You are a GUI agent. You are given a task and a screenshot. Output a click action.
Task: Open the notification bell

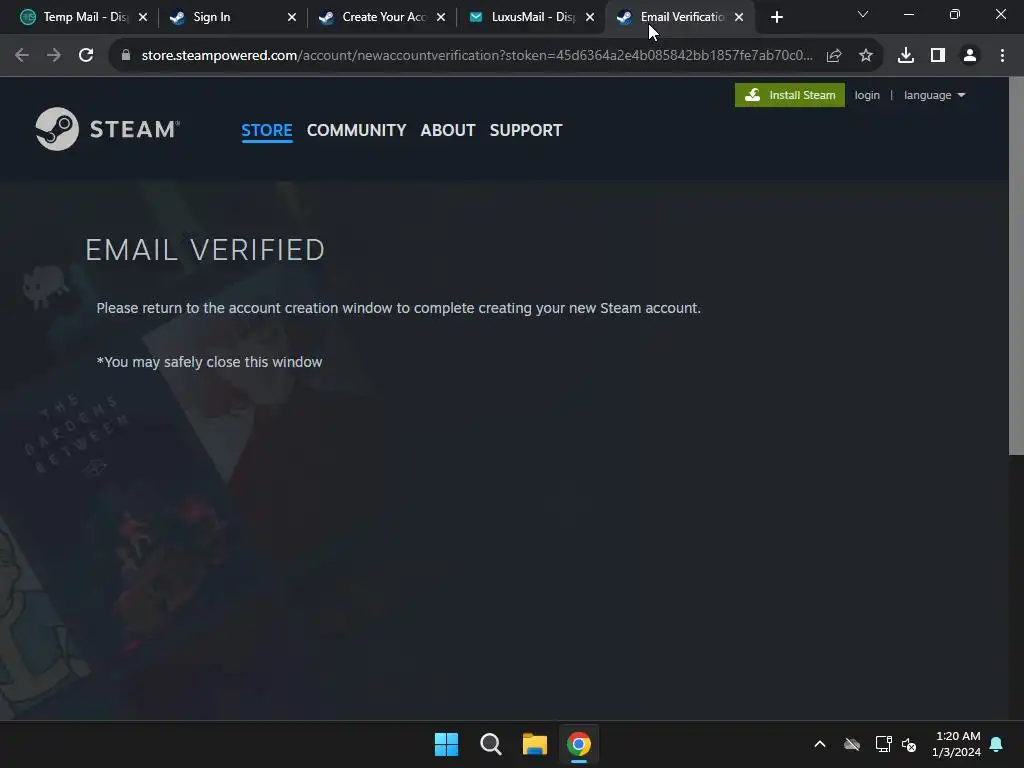click(996, 744)
